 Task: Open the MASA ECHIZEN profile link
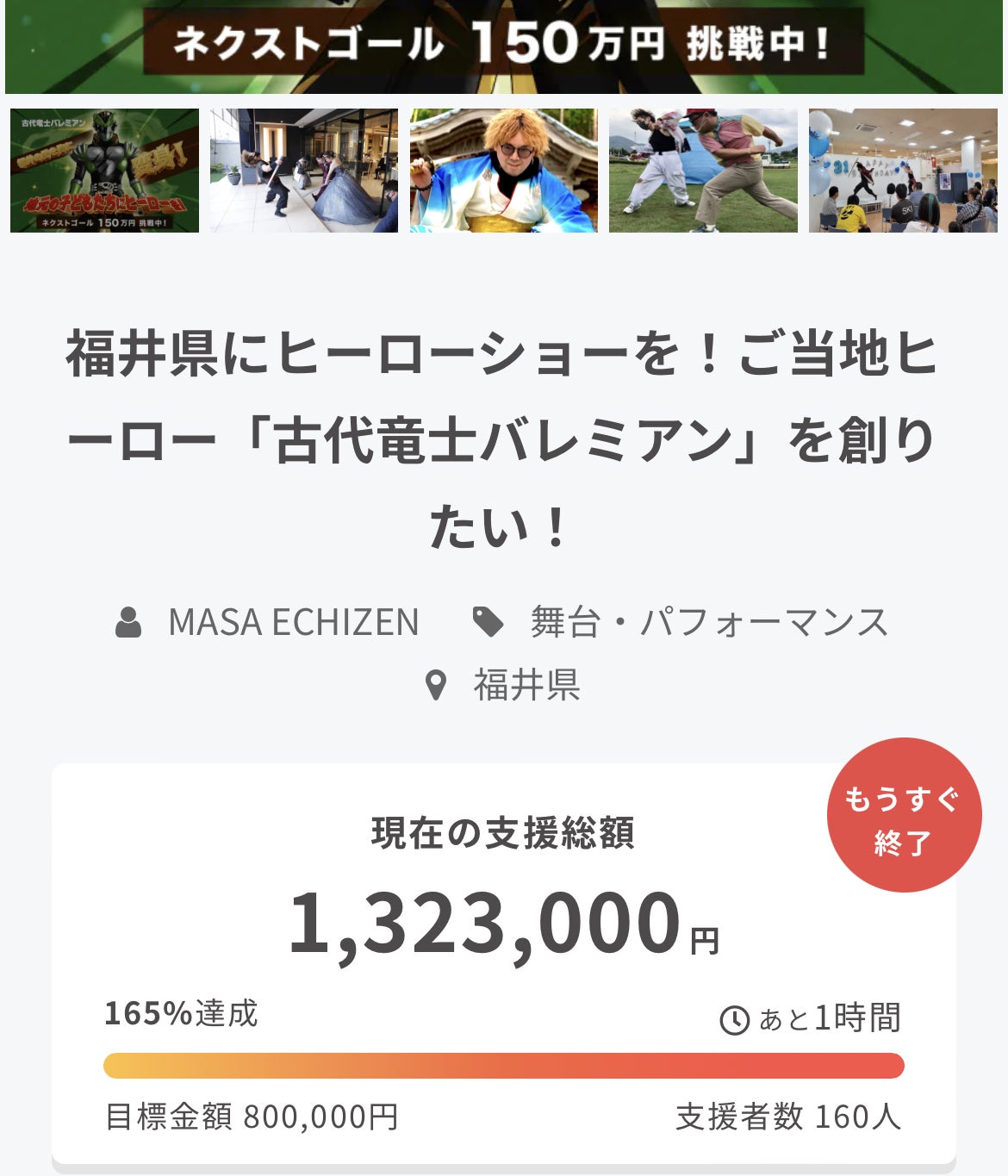293,622
